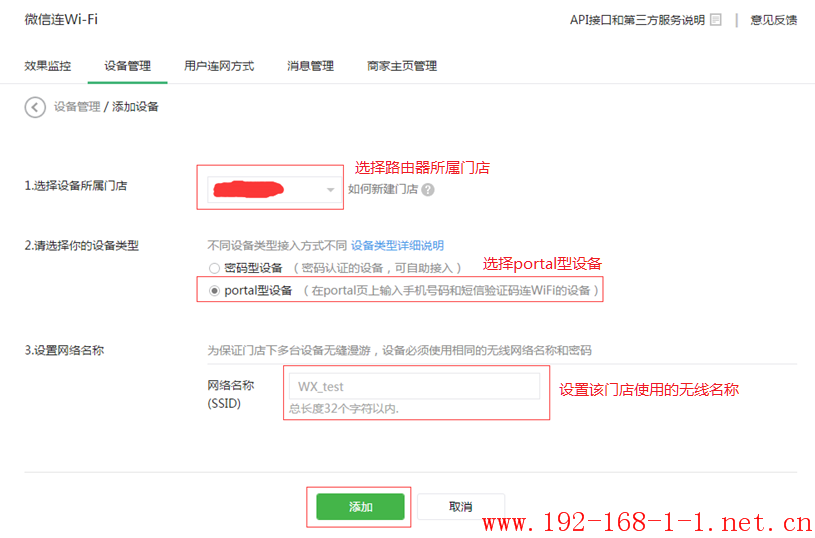Screen dimensions: 815x538
Task: Select the portal型设备 radio button
Action: [214, 291]
